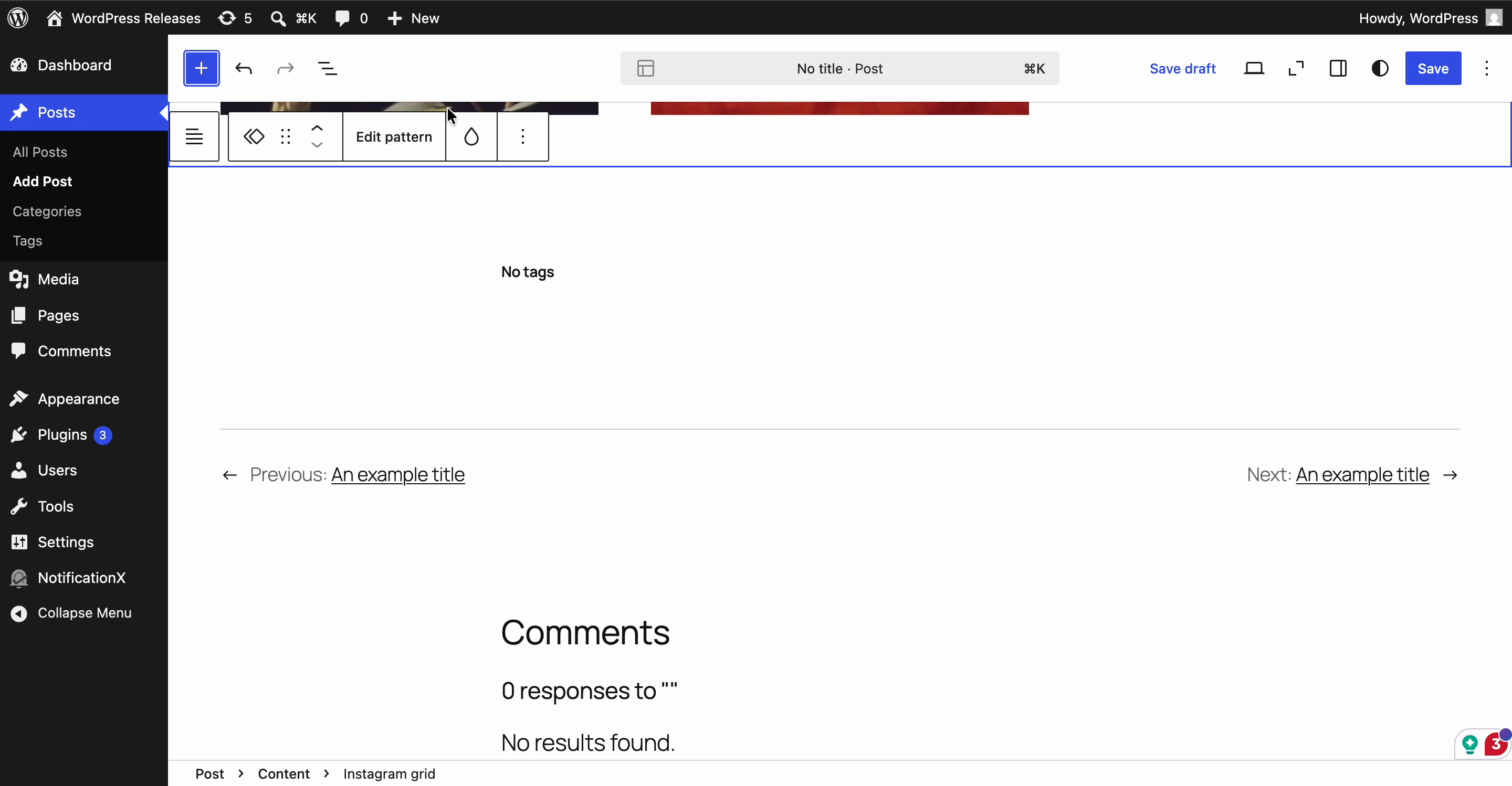Click Edit pattern button
The height and width of the screenshot is (786, 1512).
(394, 136)
